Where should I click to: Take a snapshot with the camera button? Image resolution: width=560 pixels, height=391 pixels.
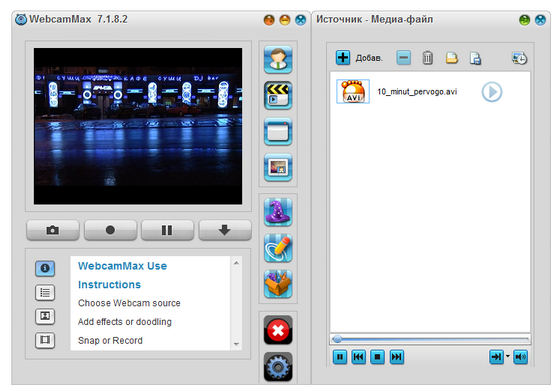[53, 230]
